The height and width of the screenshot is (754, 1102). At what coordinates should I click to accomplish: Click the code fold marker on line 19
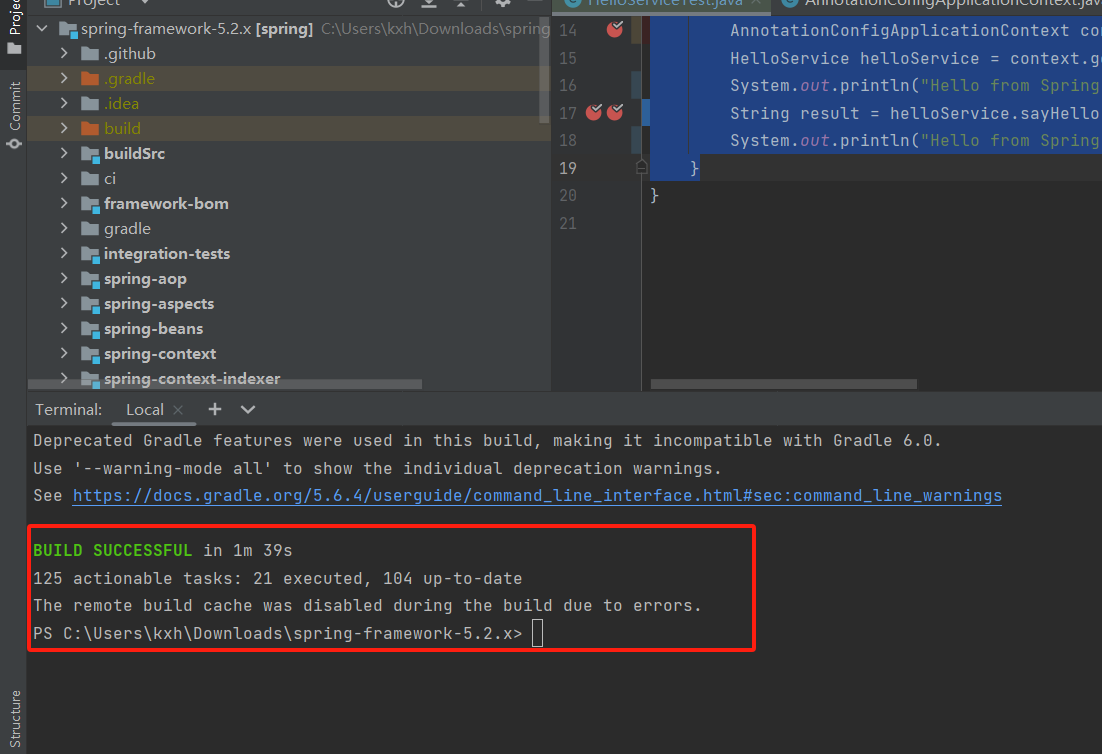641,167
